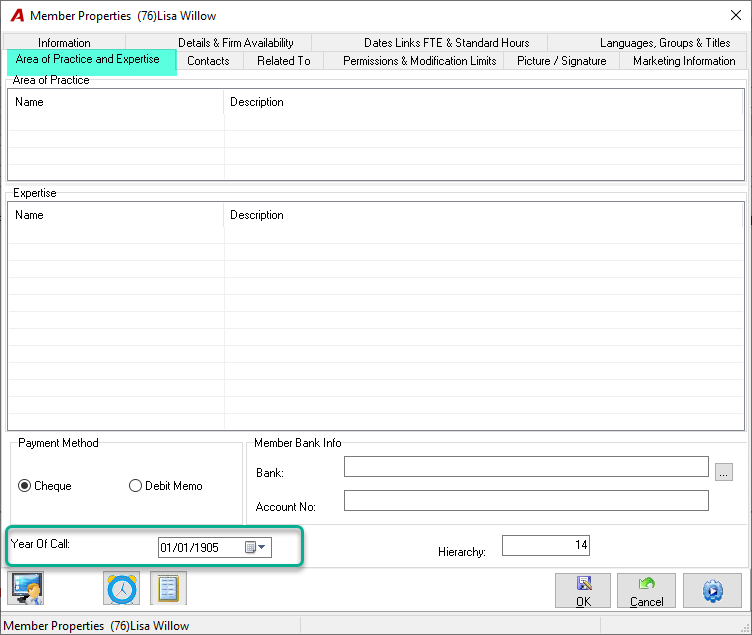Screen dimensions: 752x635
Task: Expand the Year Of Call date dropdown arrow
Action: [x=262, y=547]
